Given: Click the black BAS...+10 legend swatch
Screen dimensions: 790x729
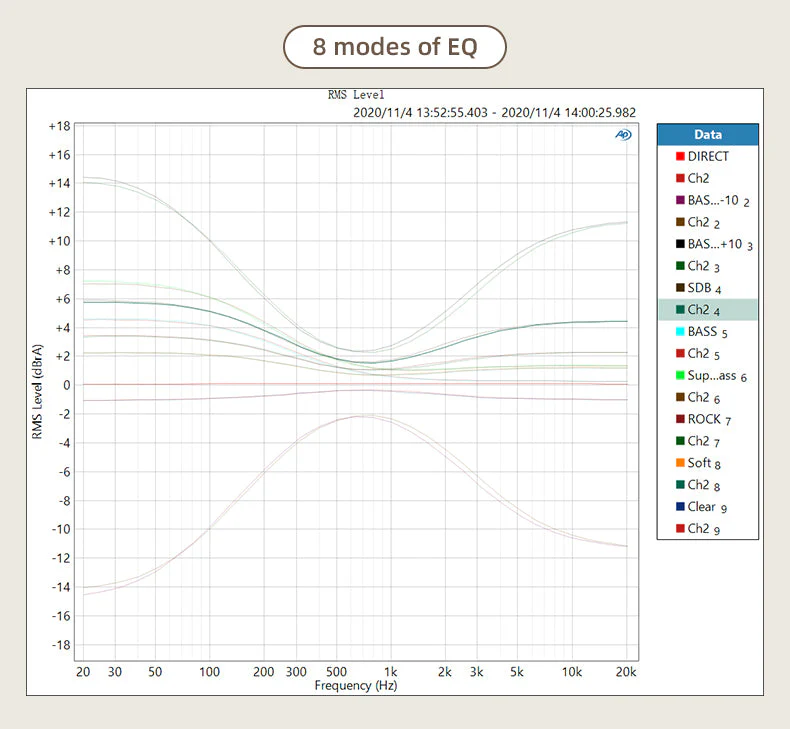Looking at the screenshot, I should coord(680,244).
